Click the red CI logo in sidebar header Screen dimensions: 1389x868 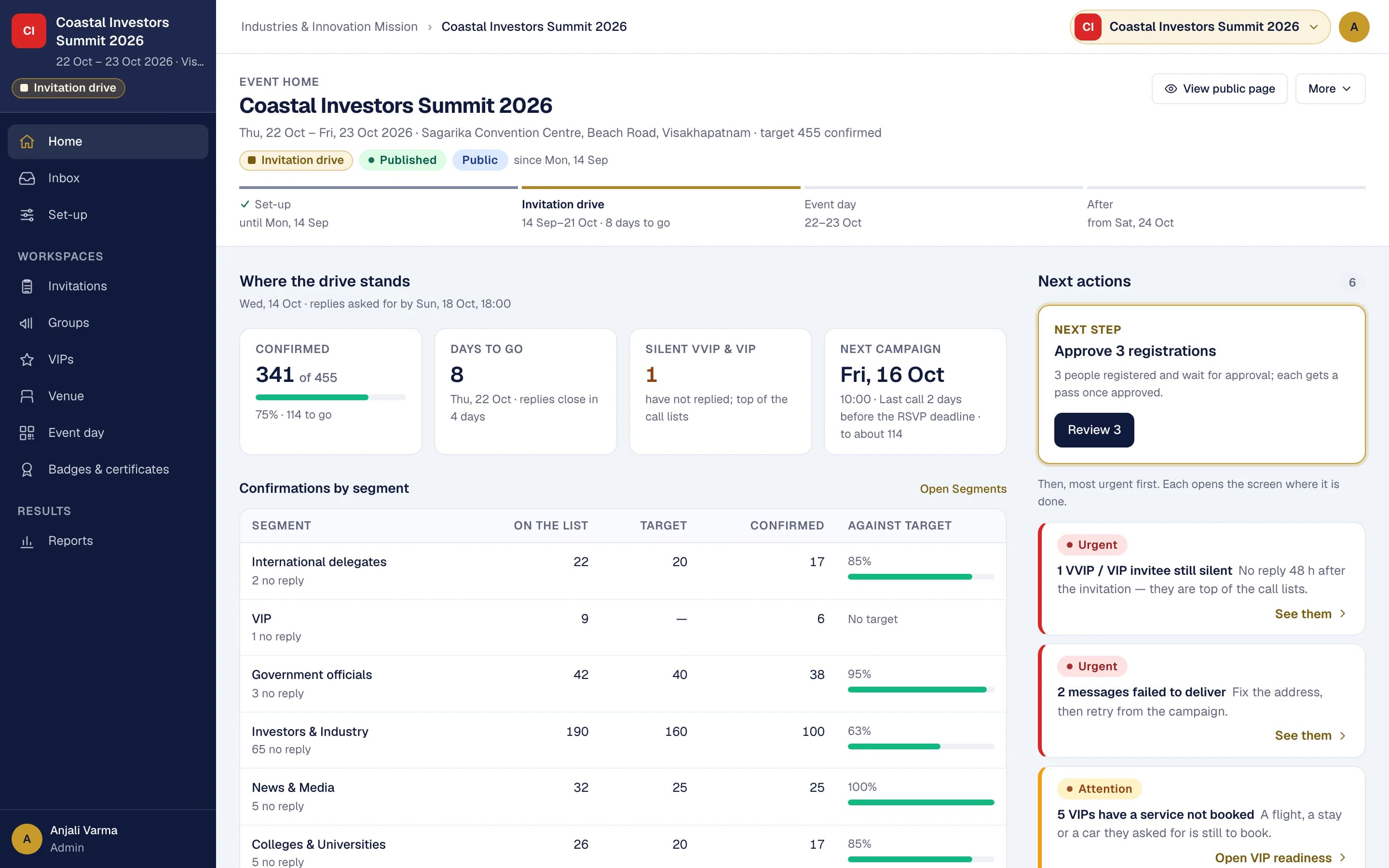(x=29, y=31)
